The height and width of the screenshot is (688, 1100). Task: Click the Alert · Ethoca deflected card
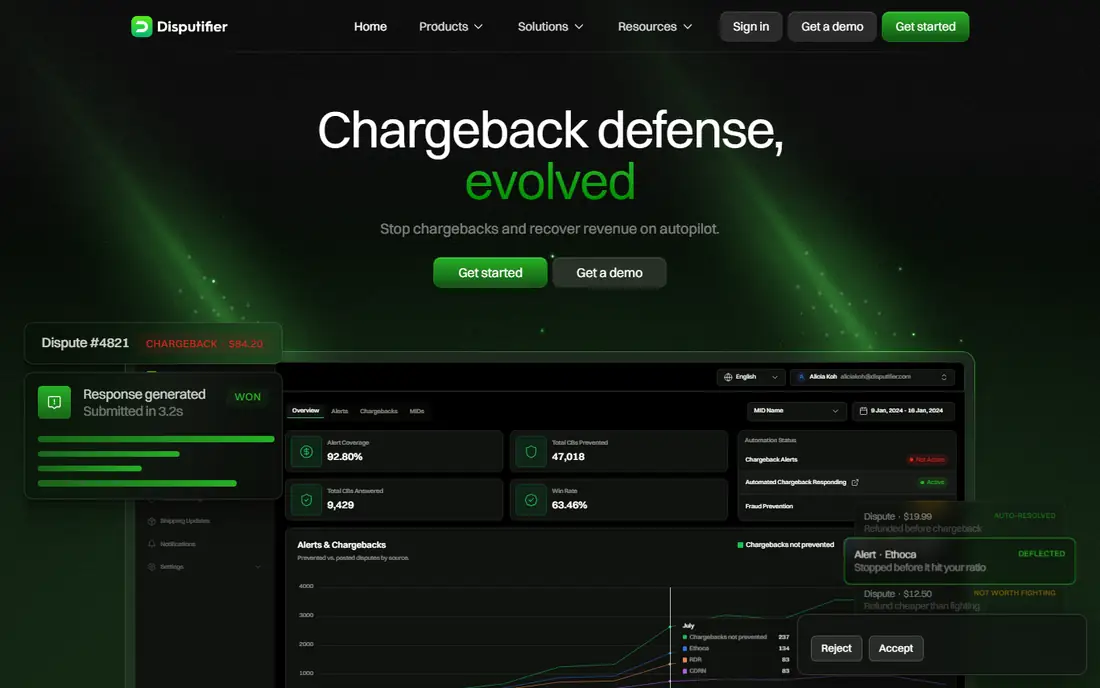959,561
